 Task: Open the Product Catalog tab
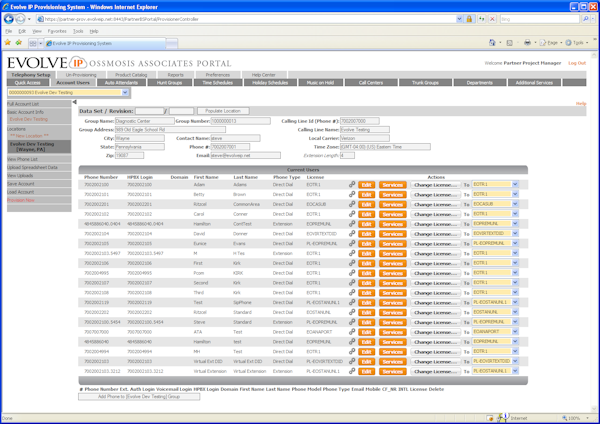click(x=131, y=75)
